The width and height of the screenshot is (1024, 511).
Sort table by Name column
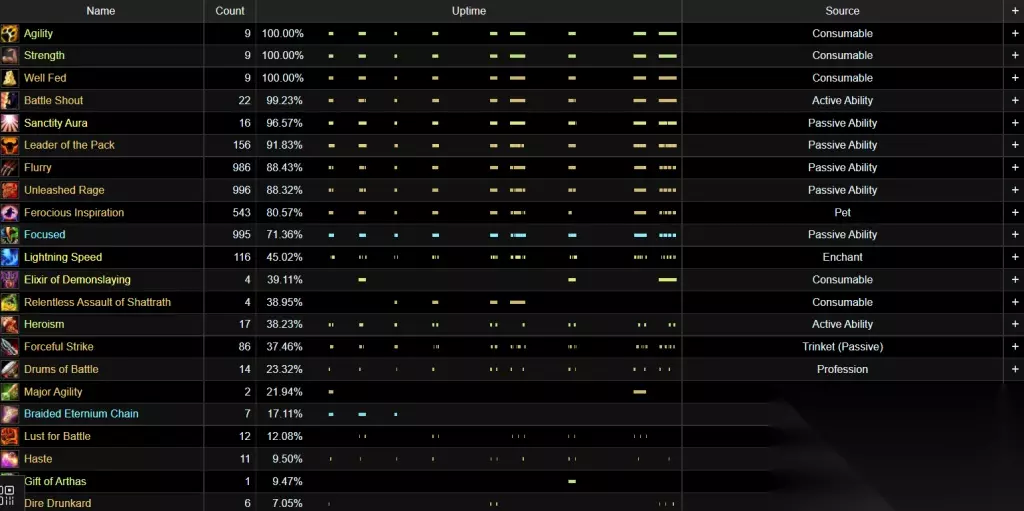pos(101,11)
